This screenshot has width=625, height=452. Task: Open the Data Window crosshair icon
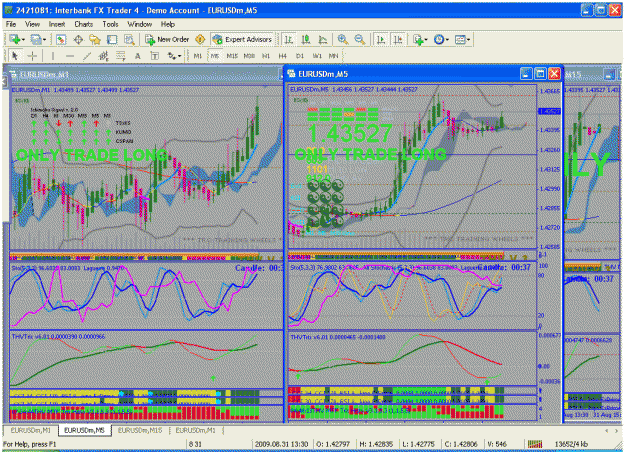(79, 39)
